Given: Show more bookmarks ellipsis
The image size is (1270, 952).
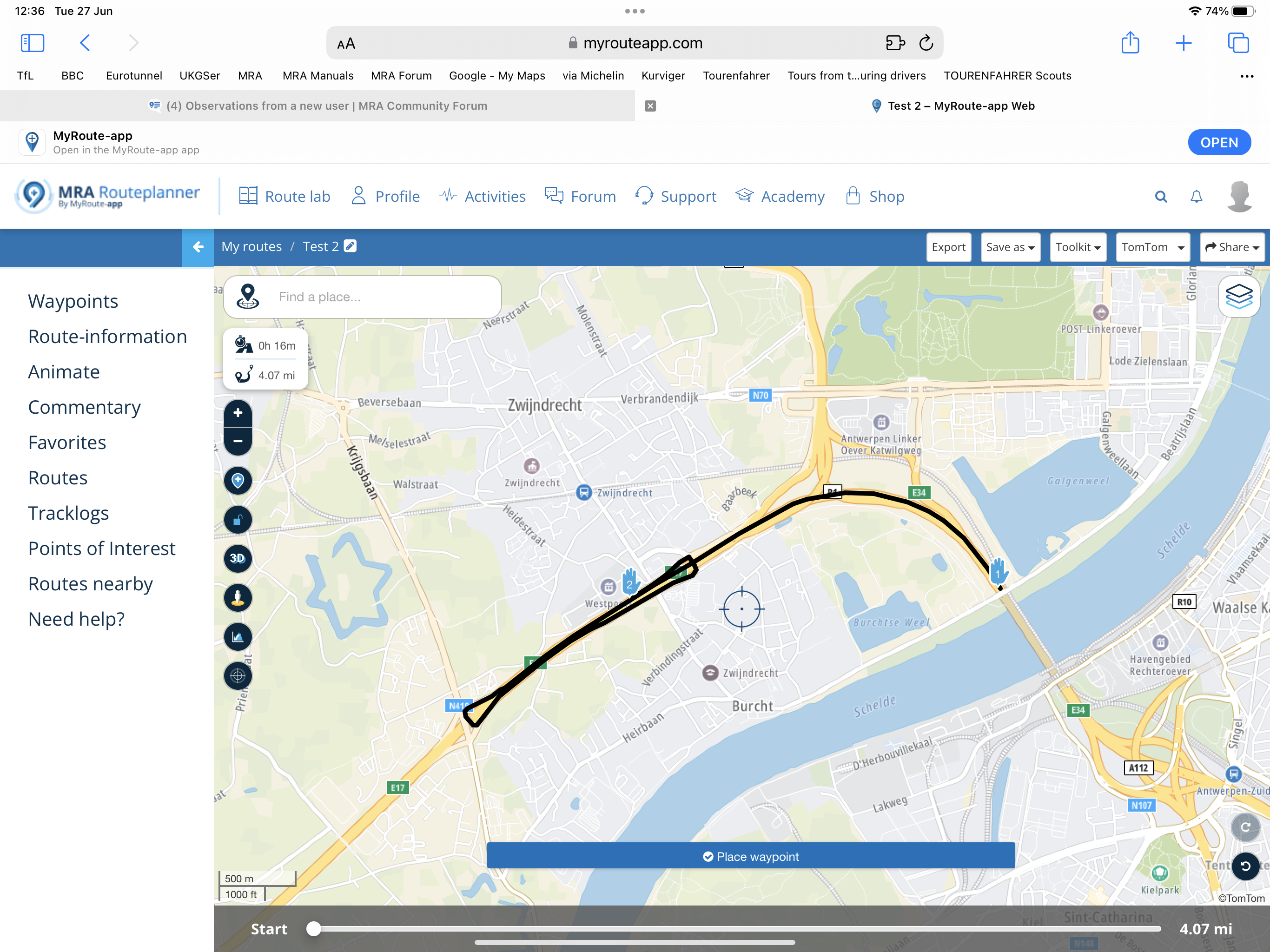Looking at the screenshot, I should tap(1246, 76).
